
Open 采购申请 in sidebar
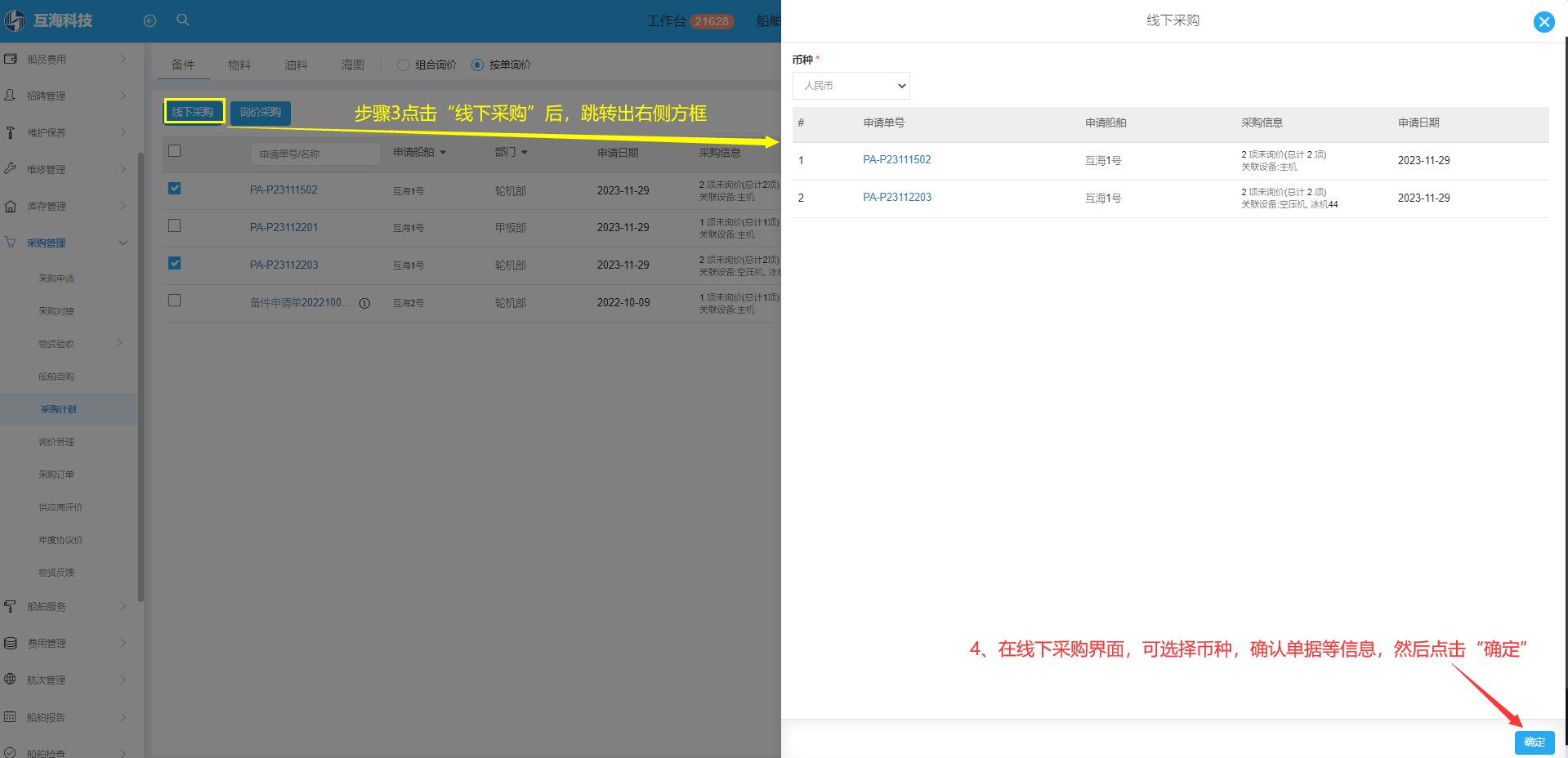pos(56,279)
